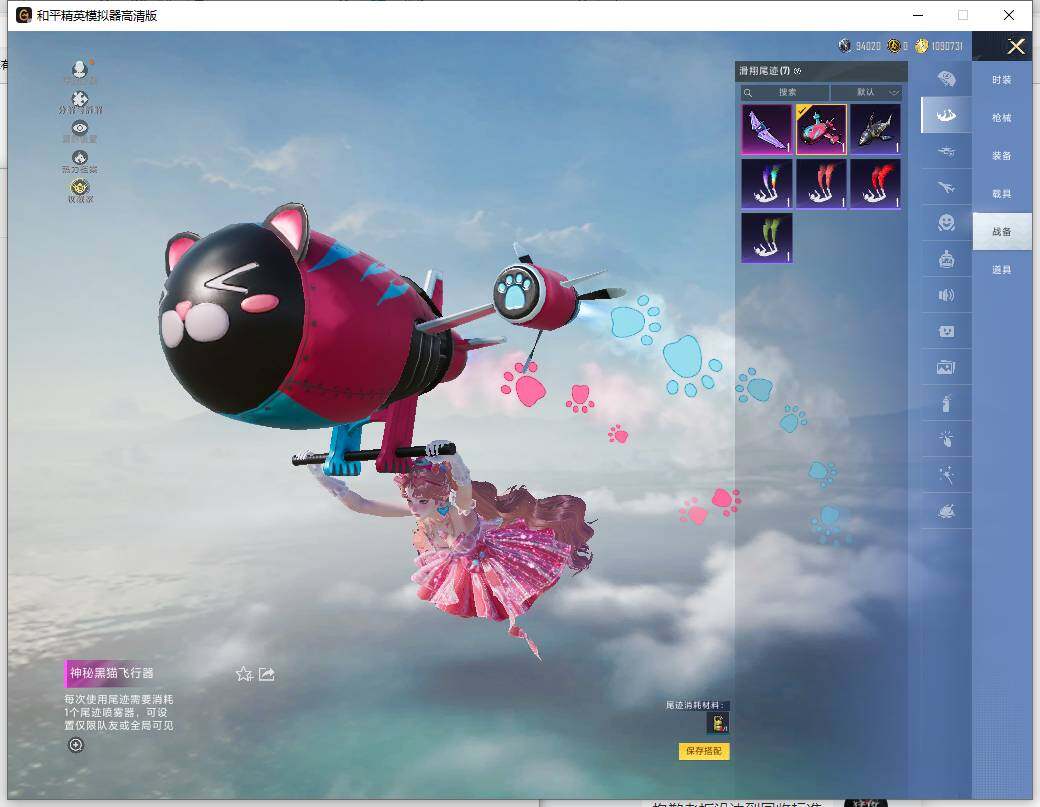
Task: Click the gold coin currency icon
Action: pyautogui.click(x=921, y=46)
